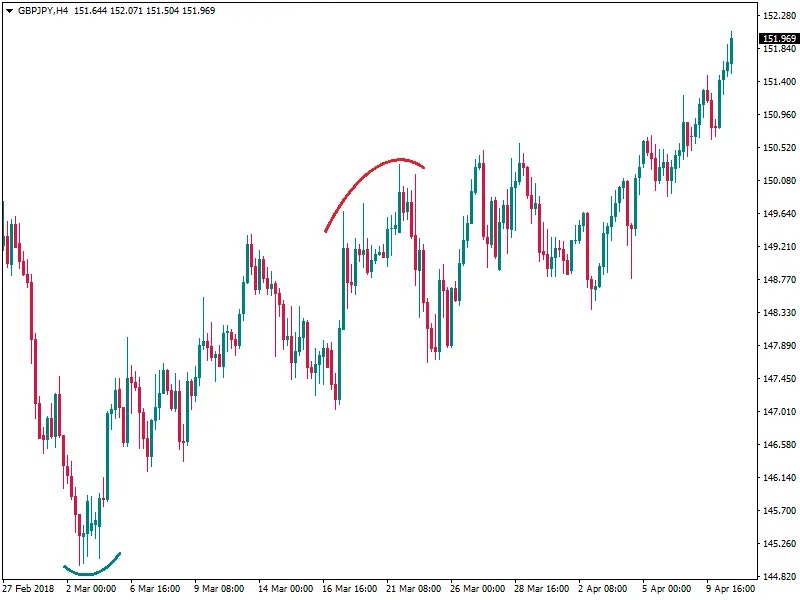800x600 pixels.
Task: Select the 144.820 price axis label
Action: point(779,577)
